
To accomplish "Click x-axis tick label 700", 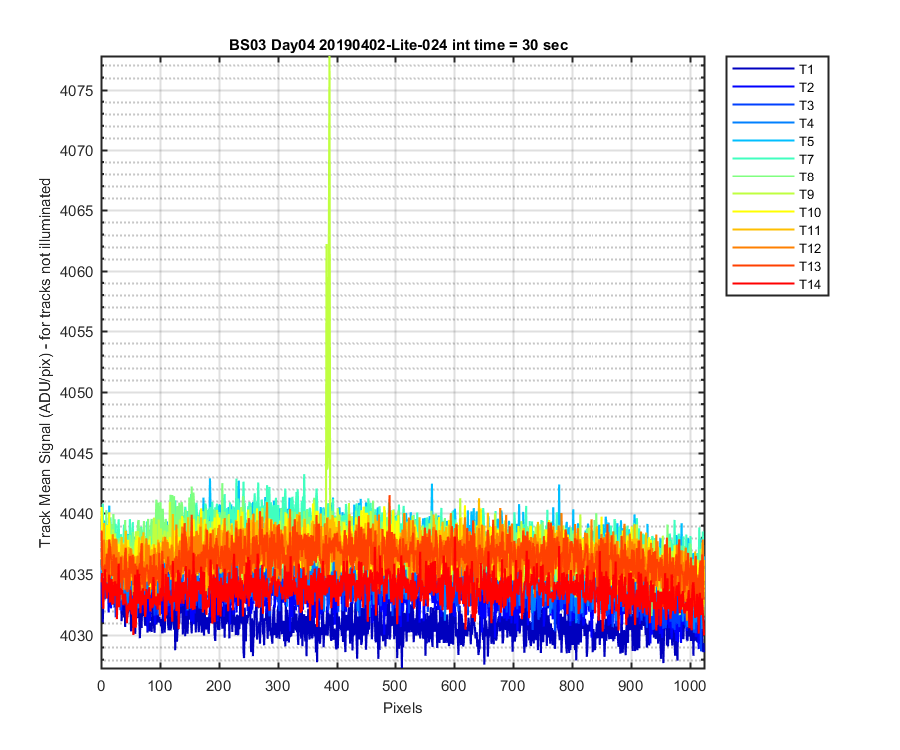I will point(513,686).
